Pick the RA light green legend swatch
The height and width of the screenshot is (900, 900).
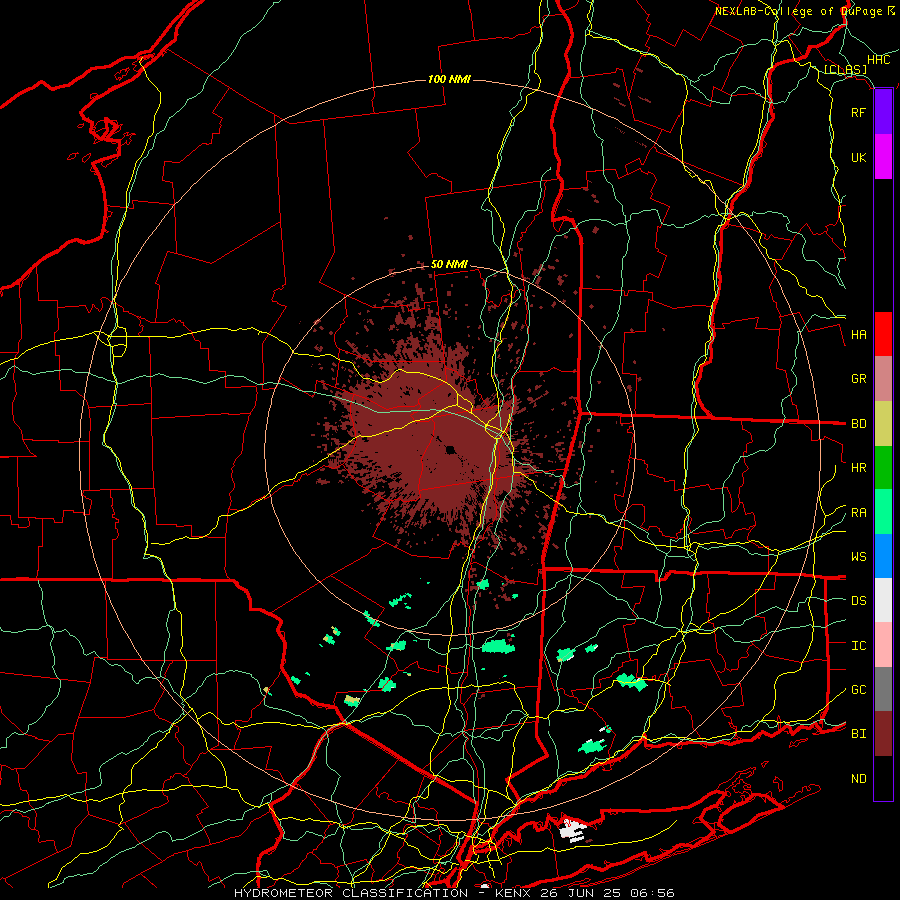883,512
